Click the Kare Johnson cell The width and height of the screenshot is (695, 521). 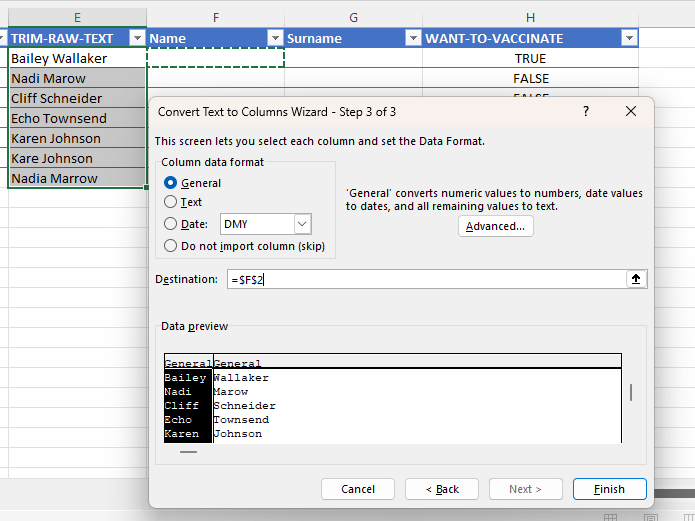click(77, 158)
